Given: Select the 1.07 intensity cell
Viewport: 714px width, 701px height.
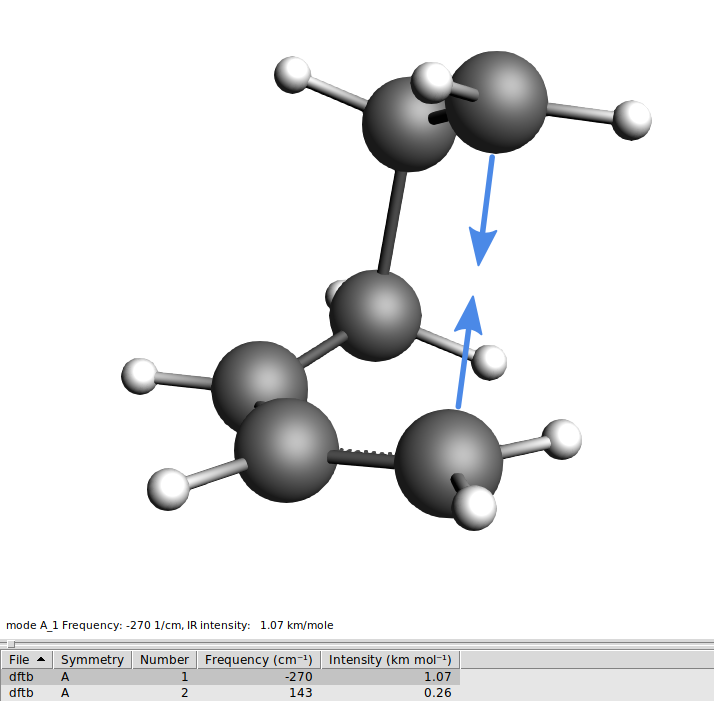Looking at the screenshot, I should click(389, 677).
